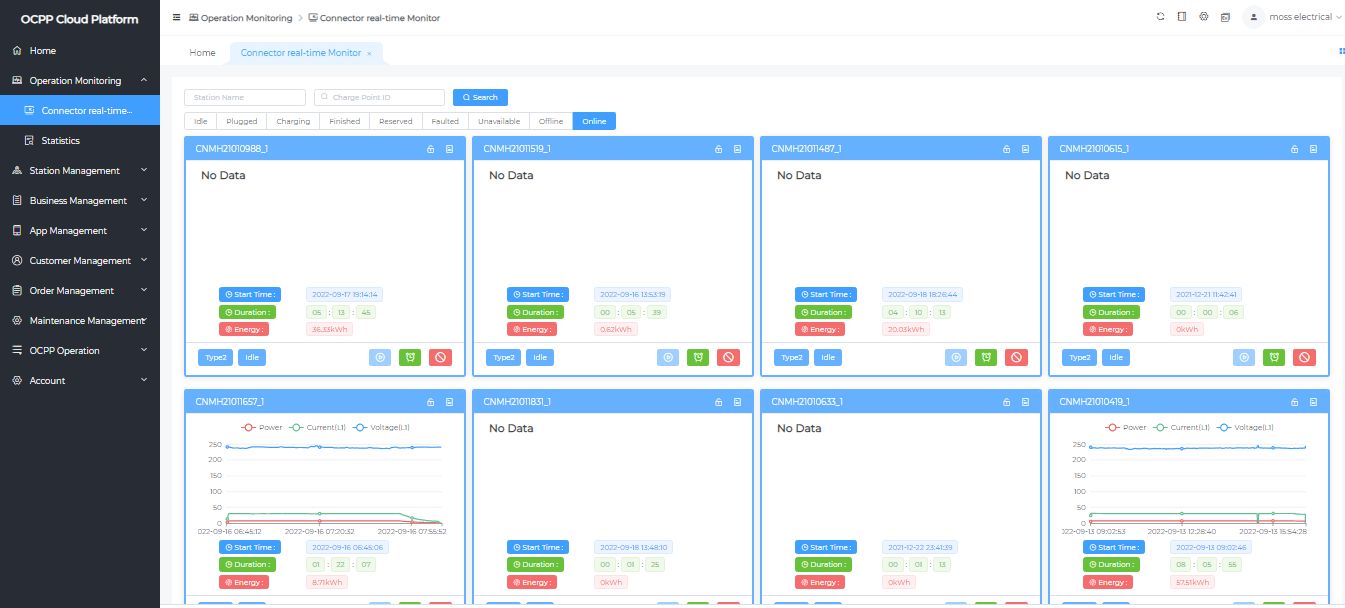Expand the Order Management sidebar menu
Screen dimensions: 1345x608
point(80,290)
